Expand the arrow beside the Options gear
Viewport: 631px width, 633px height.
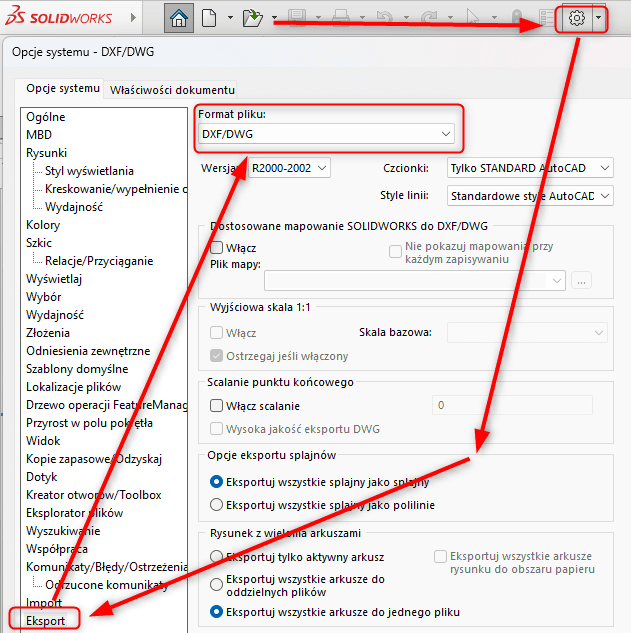598,19
